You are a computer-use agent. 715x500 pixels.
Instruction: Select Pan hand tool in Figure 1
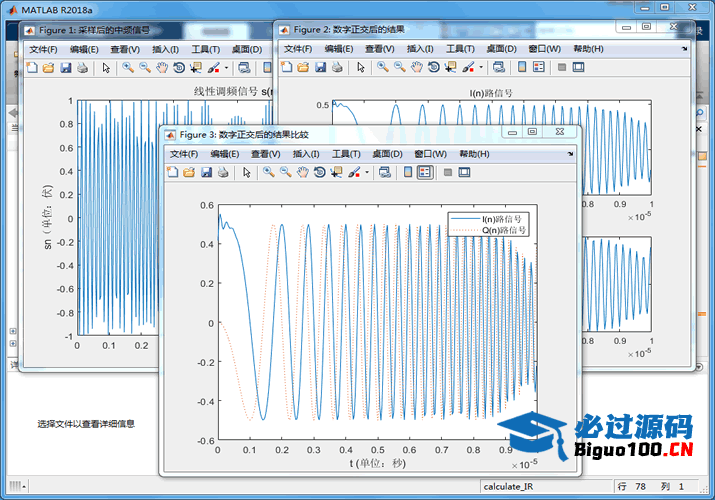[162, 68]
